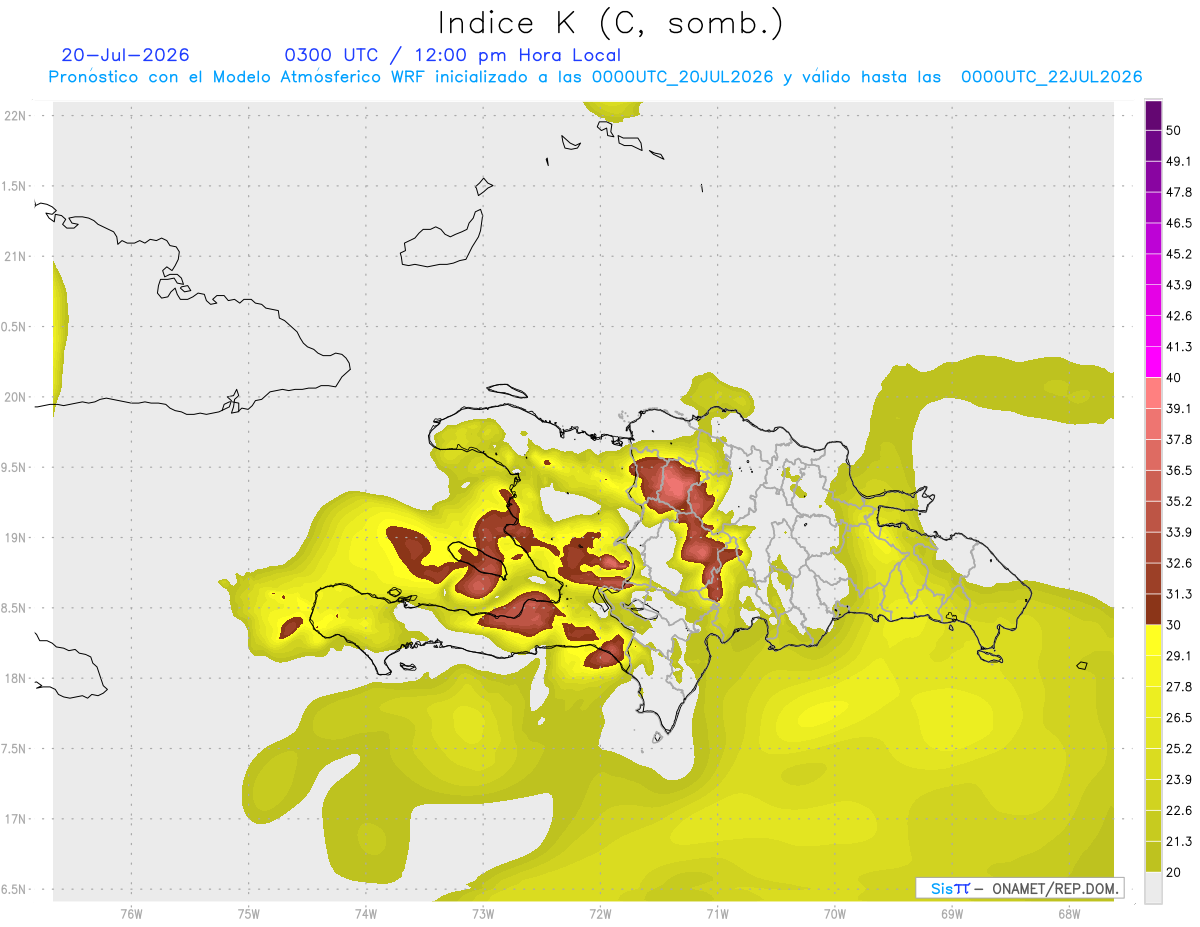1200x927 pixels.
Task: Click the "21N" latitude axis label
Action: coord(16,256)
